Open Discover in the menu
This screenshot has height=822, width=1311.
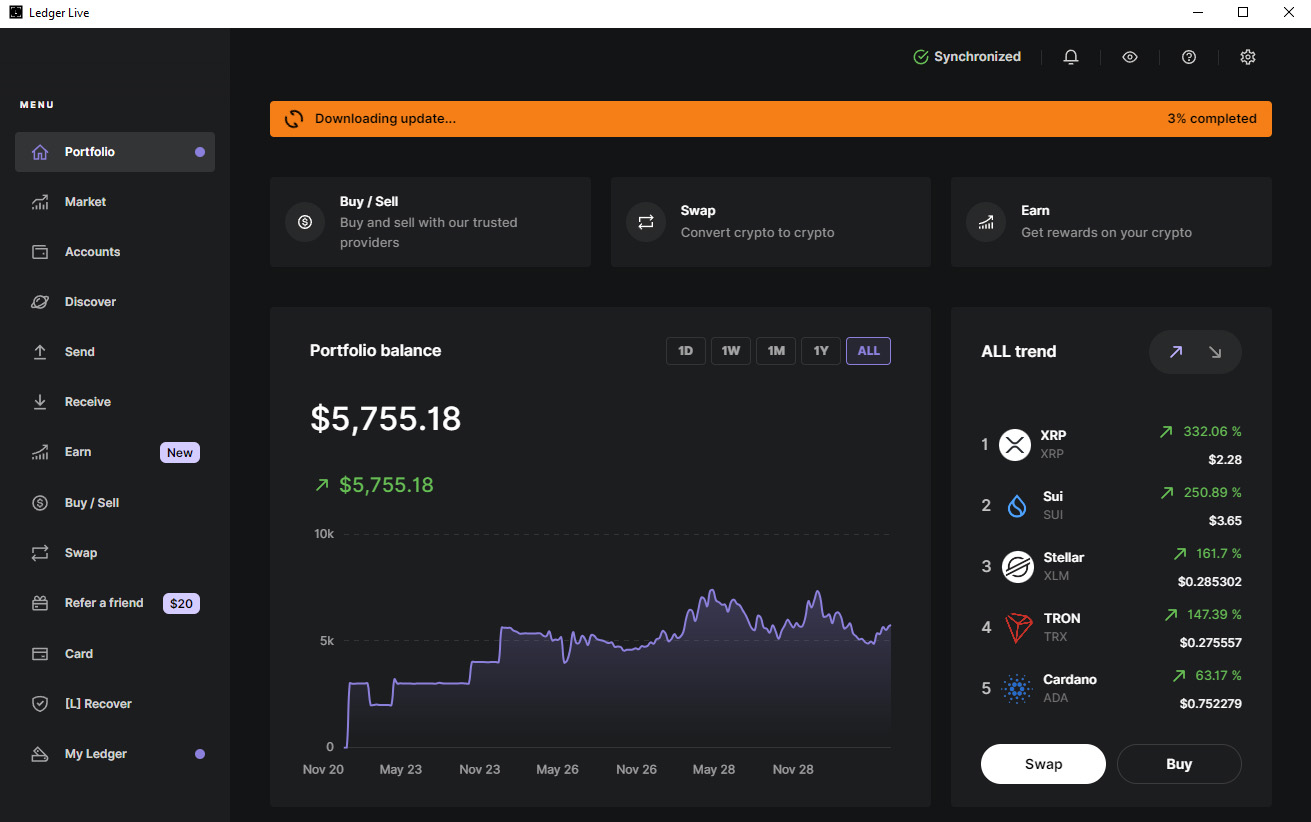(115, 302)
